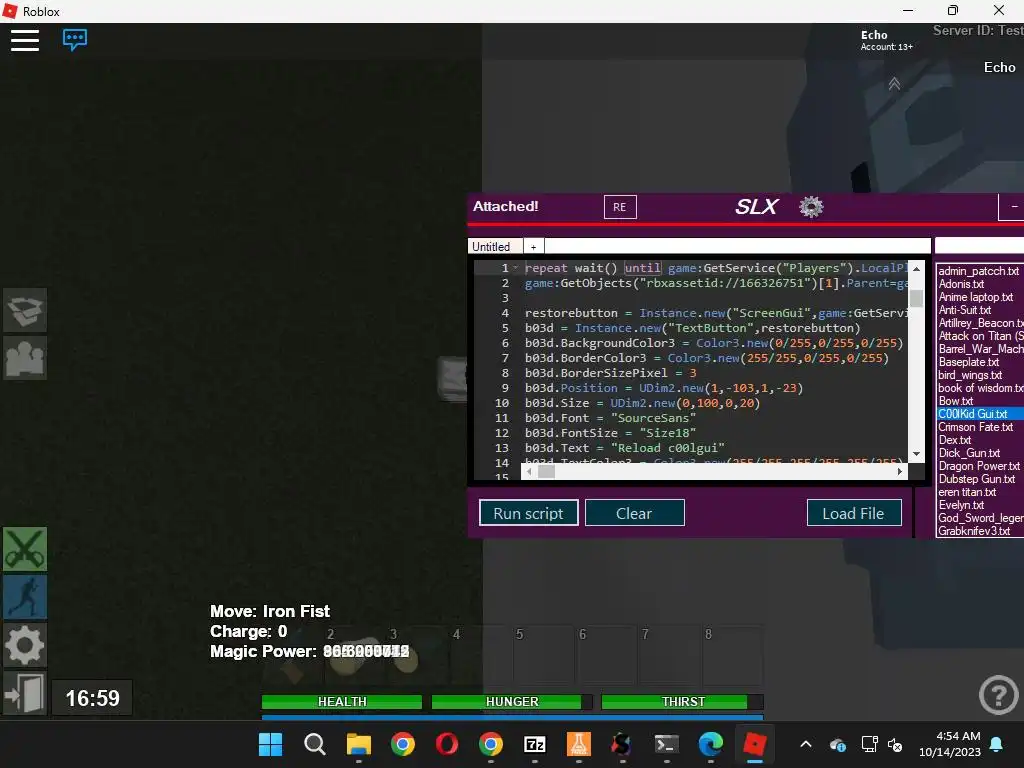Show hidden system tray icons
Image resolution: width=1024 pixels, height=768 pixels.
(x=806, y=744)
